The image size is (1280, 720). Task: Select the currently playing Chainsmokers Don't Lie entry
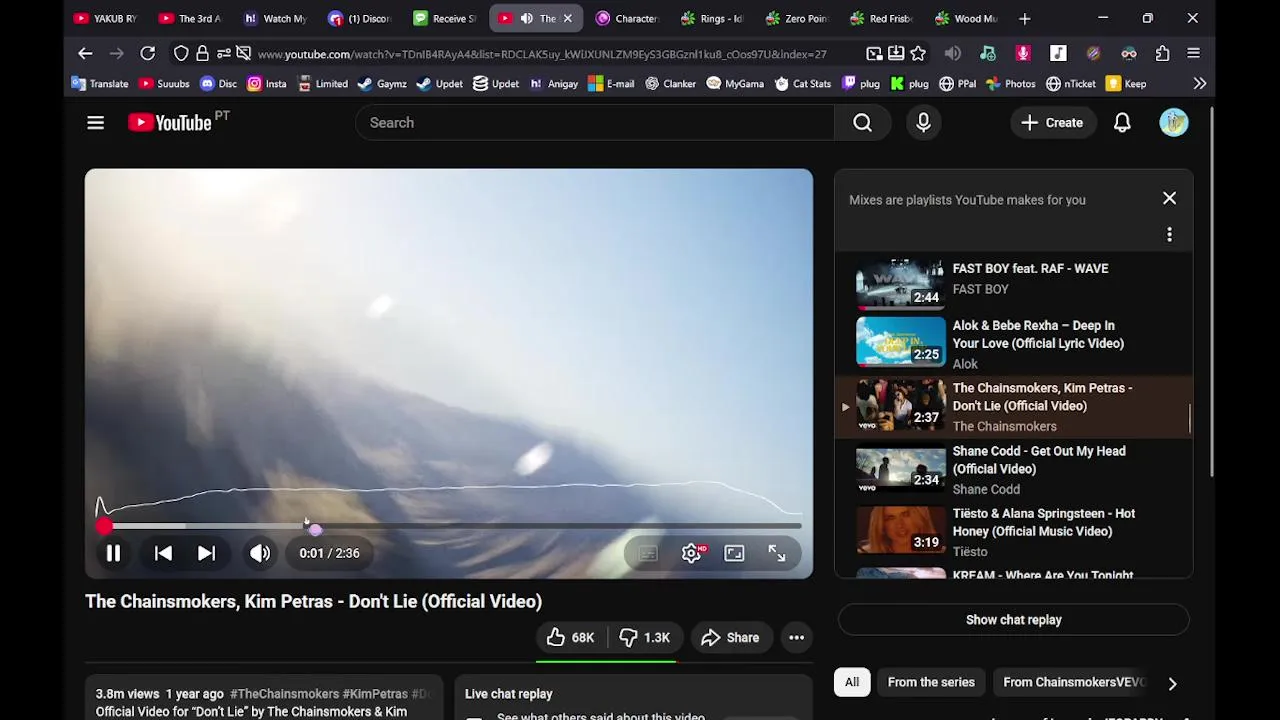(x=1013, y=406)
